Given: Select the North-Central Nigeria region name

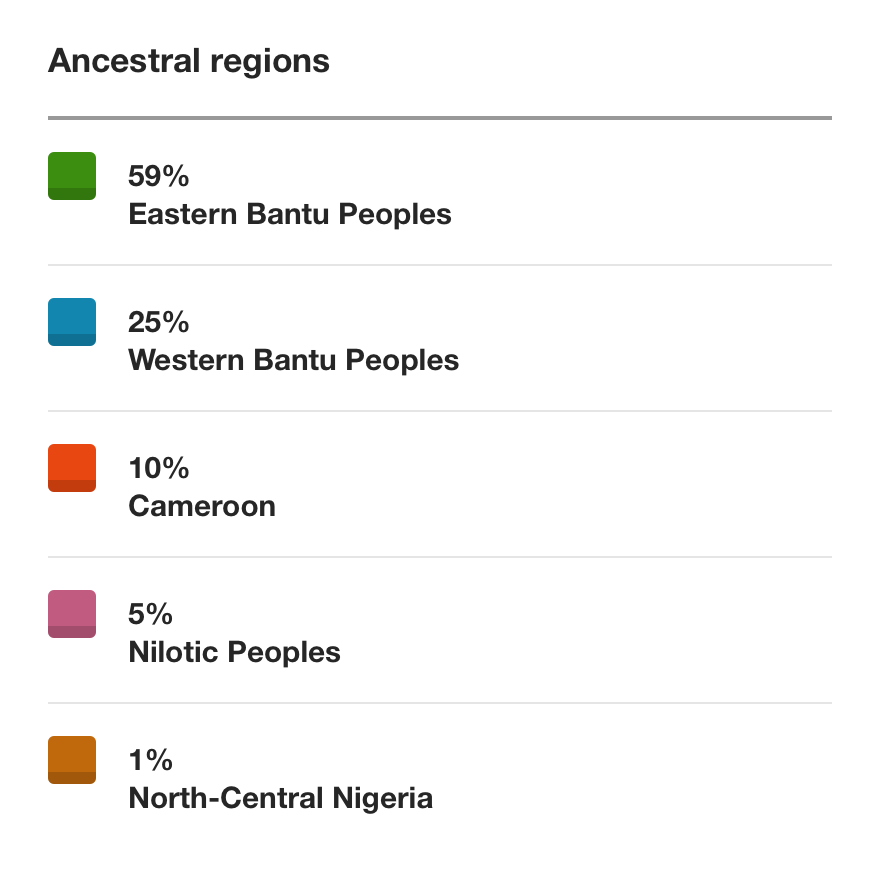Looking at the screenshot, I should click(280, 798).
